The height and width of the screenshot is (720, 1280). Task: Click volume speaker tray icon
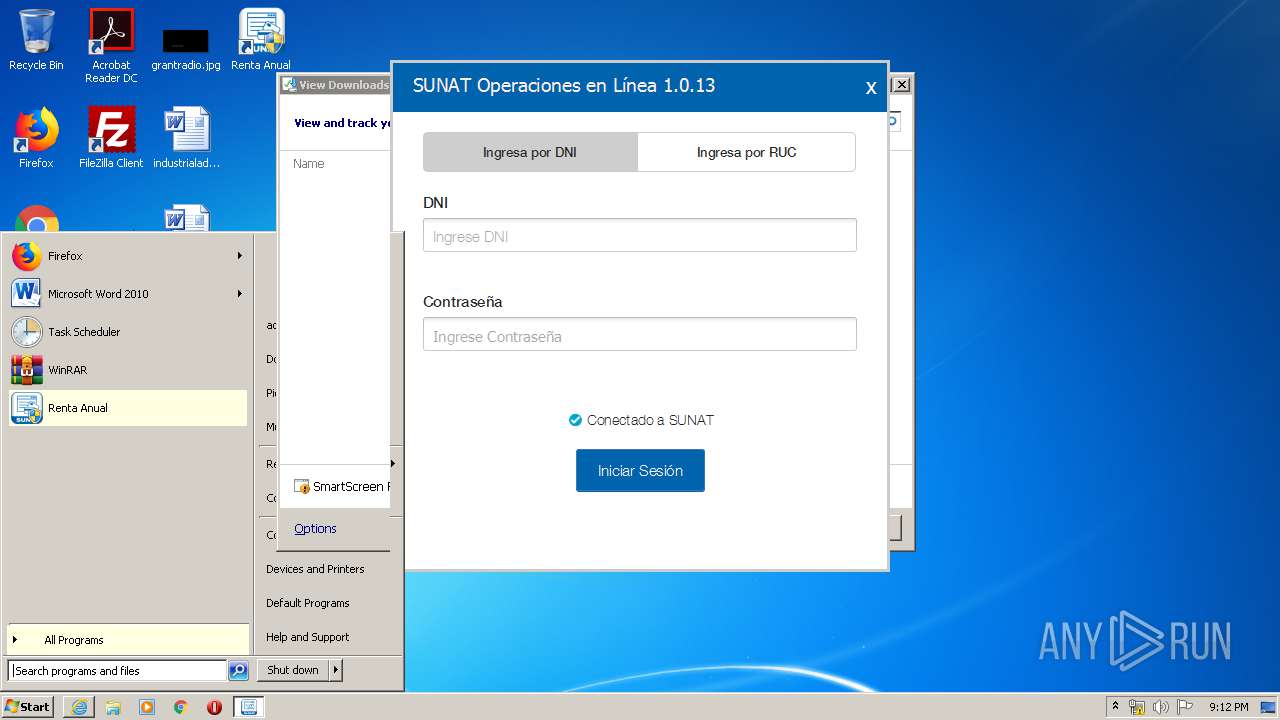tap(1161, 707)
